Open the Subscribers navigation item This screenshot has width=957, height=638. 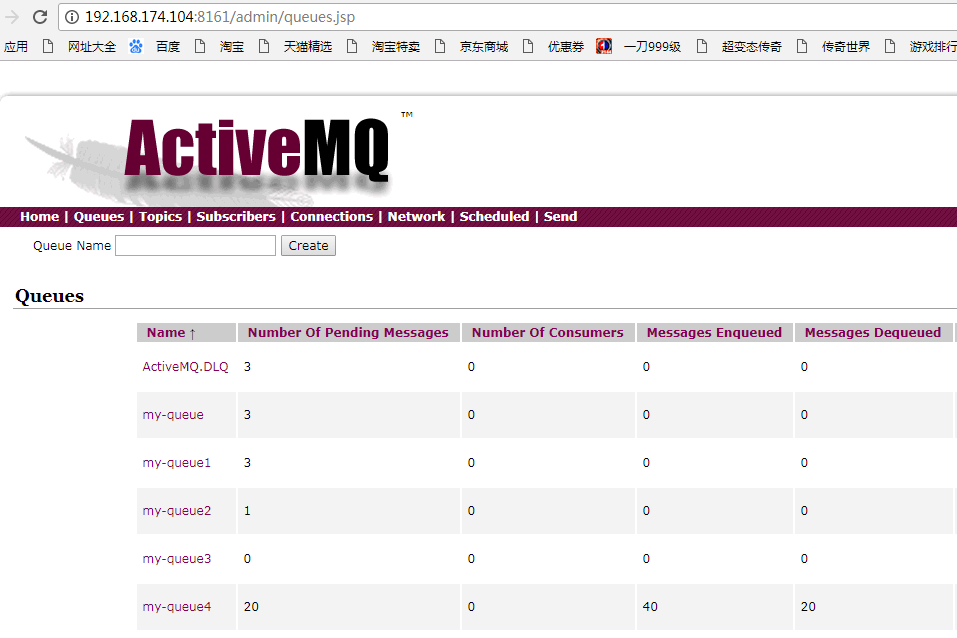(236, 217)
